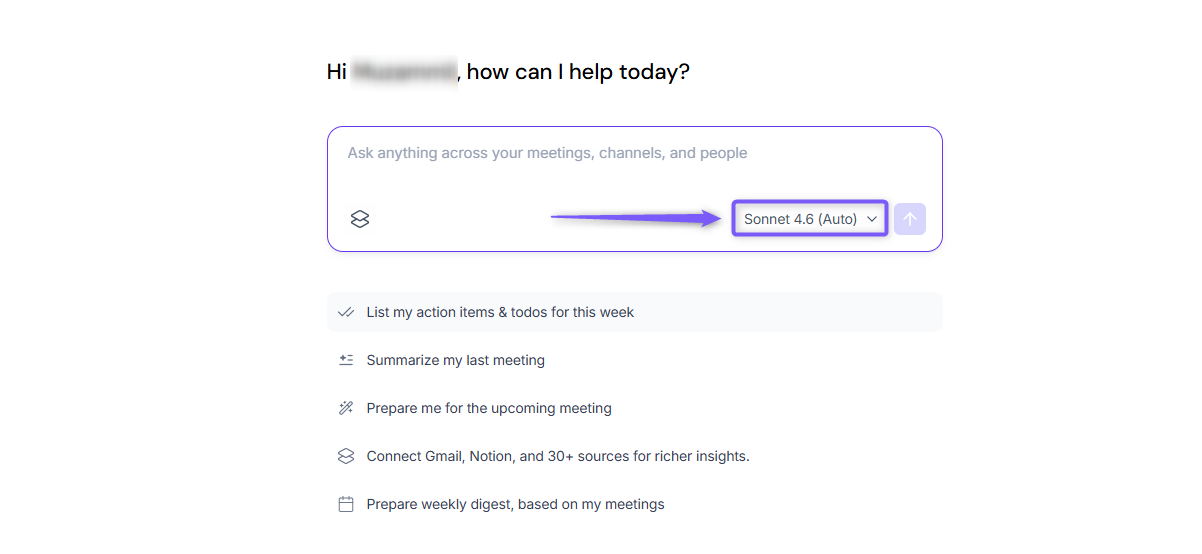
Task: Click the purple annotation arrow pointing to model selector
Action: [636, 217]
